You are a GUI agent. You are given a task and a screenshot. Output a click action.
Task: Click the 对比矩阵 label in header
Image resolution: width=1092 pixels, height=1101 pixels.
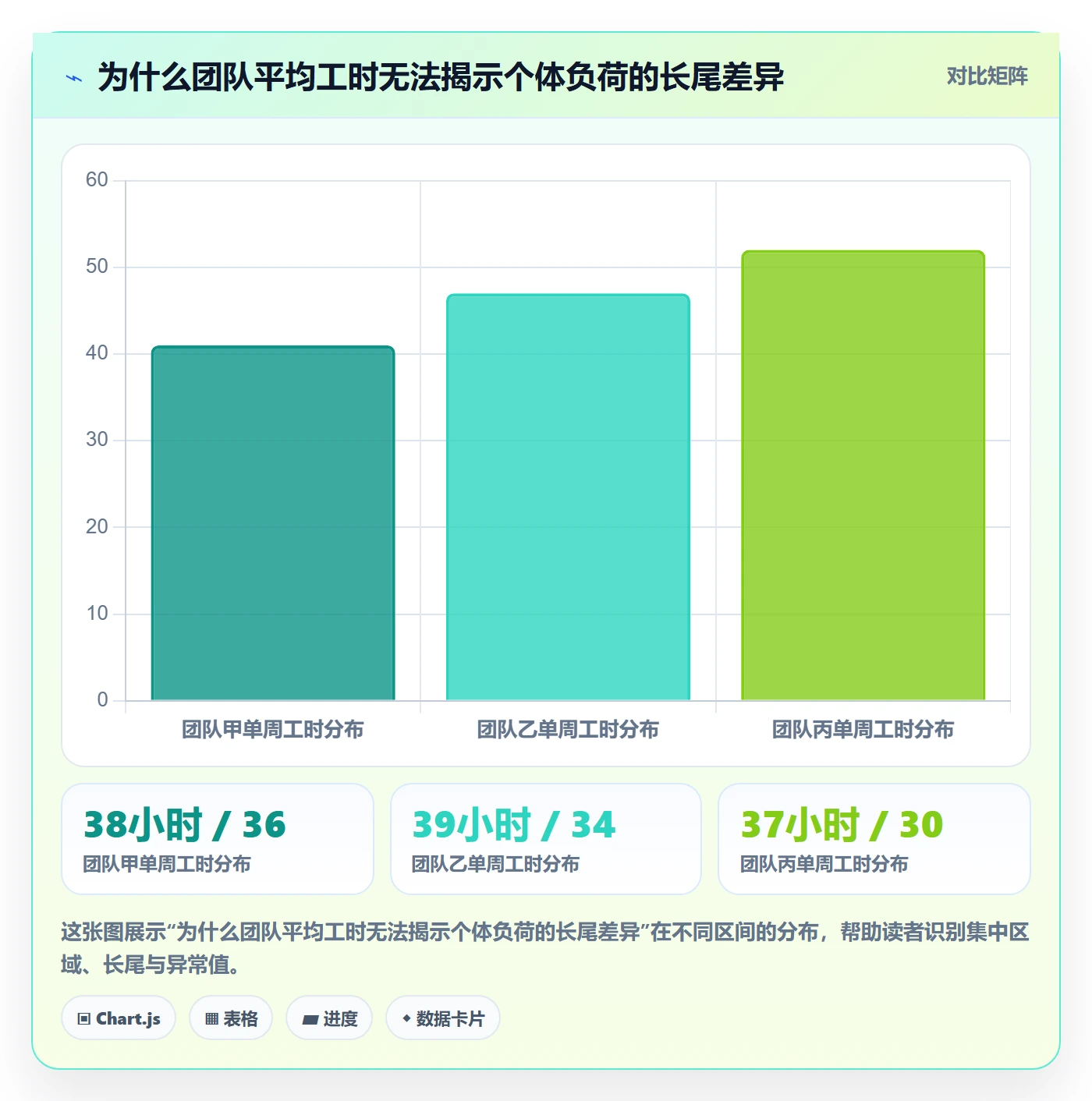tap(987, 76)
